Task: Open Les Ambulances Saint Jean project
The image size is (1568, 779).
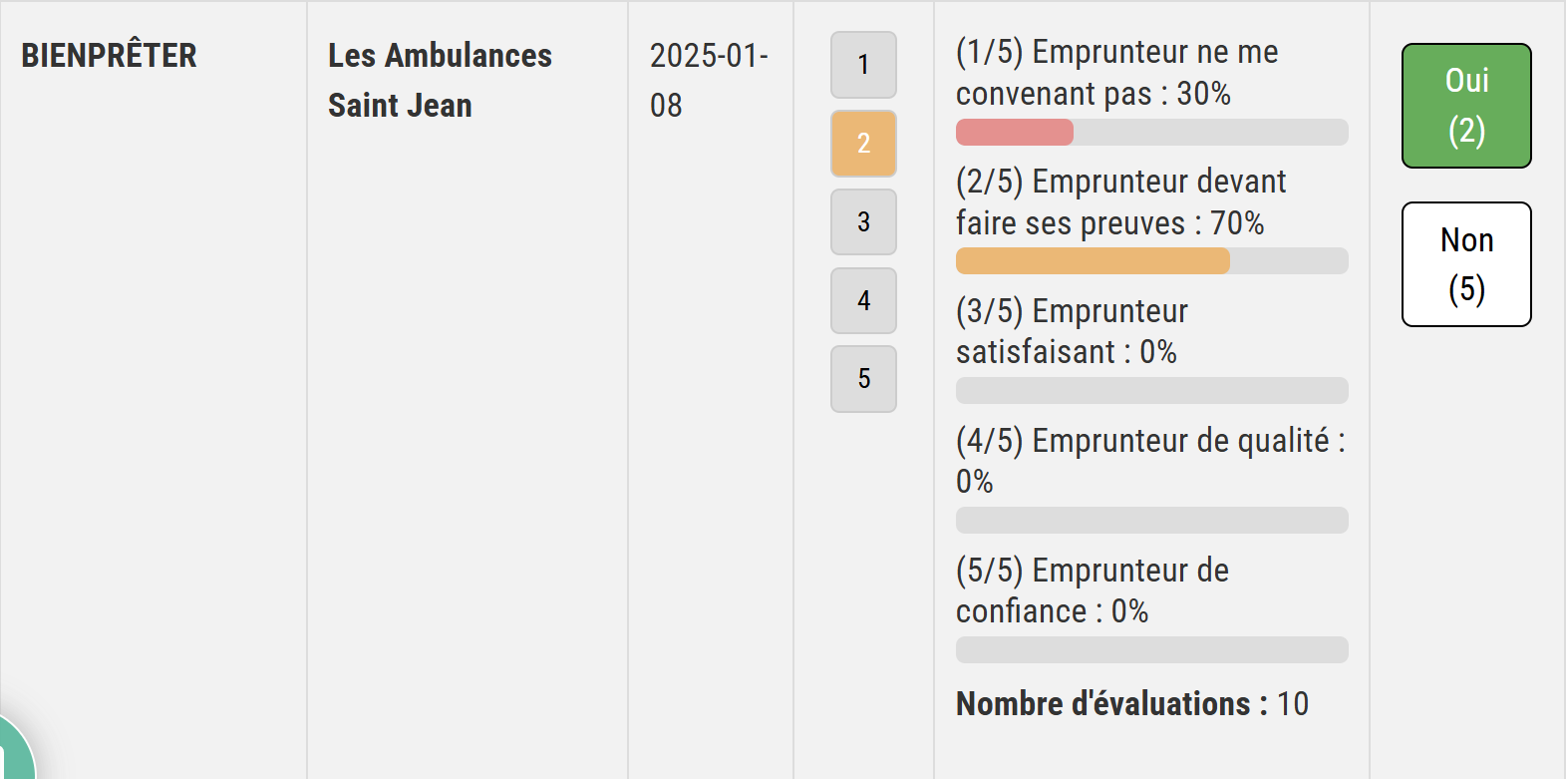Action: point(440,80)
